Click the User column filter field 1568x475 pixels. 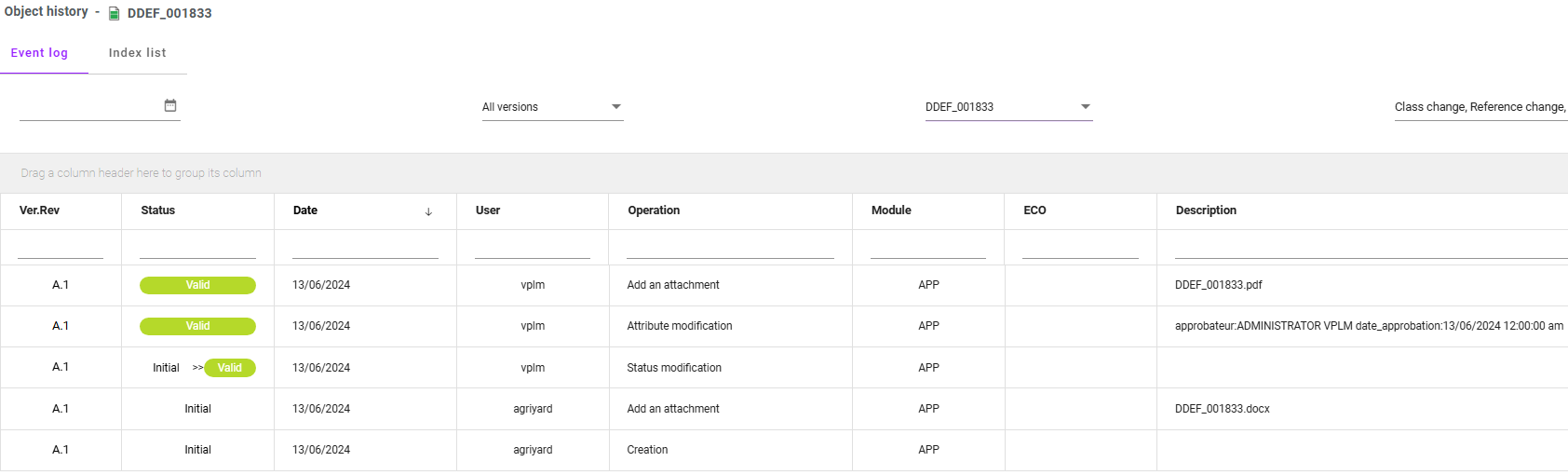(533, 249)
